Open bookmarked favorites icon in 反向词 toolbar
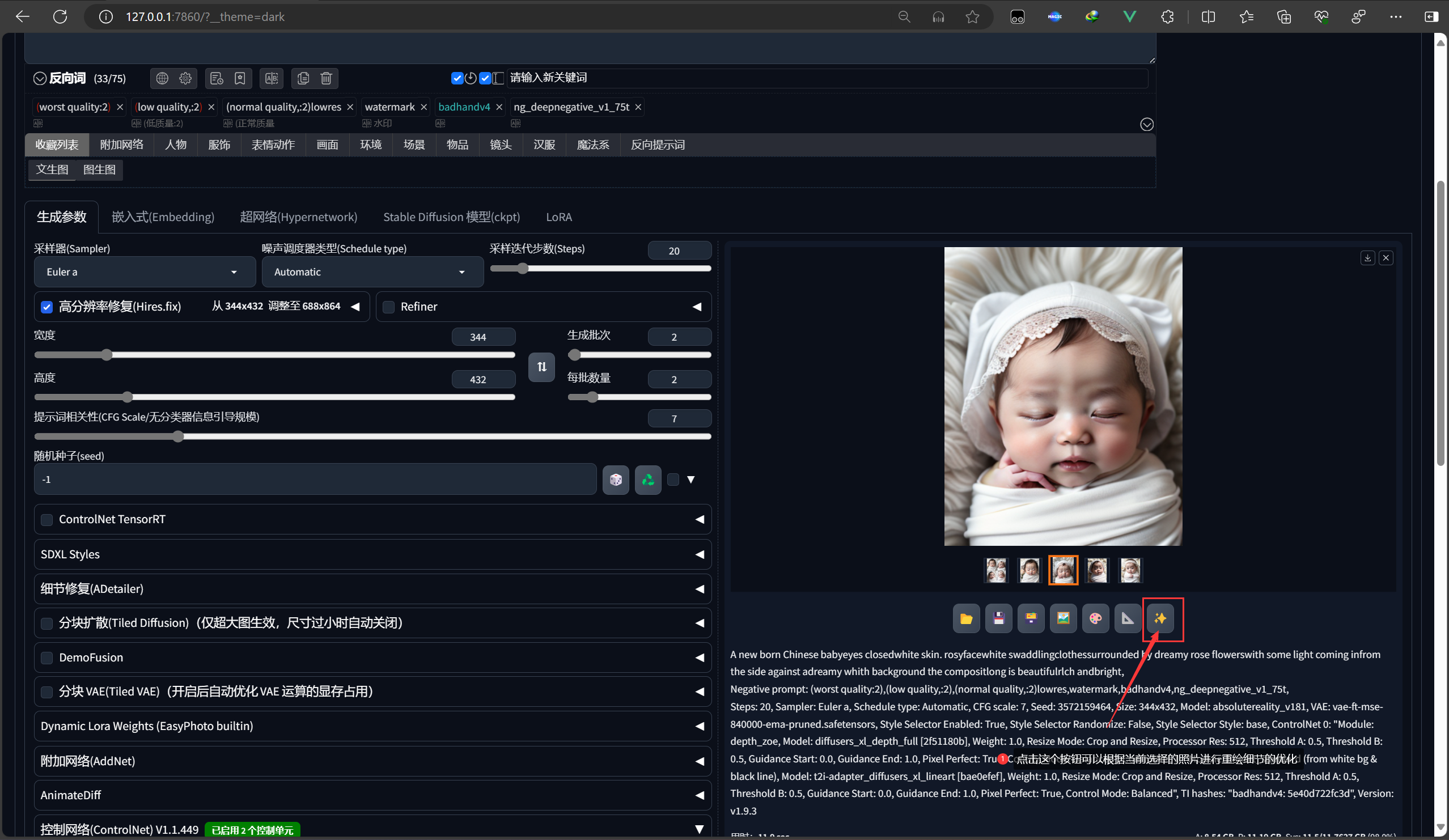Screen dimensions: 1449x840 [x=240, y=78]
